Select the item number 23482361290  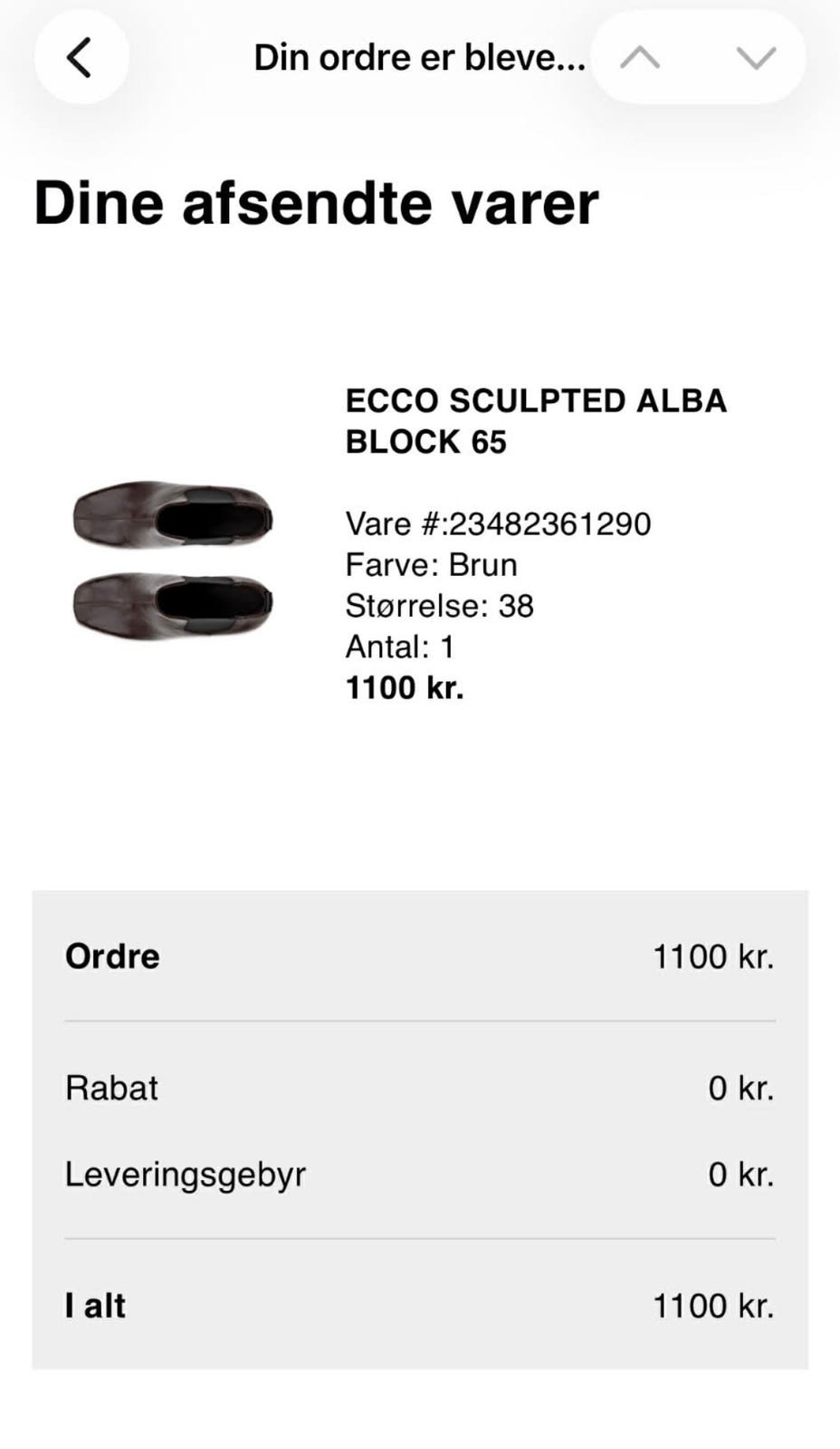[x=550, y=523]
